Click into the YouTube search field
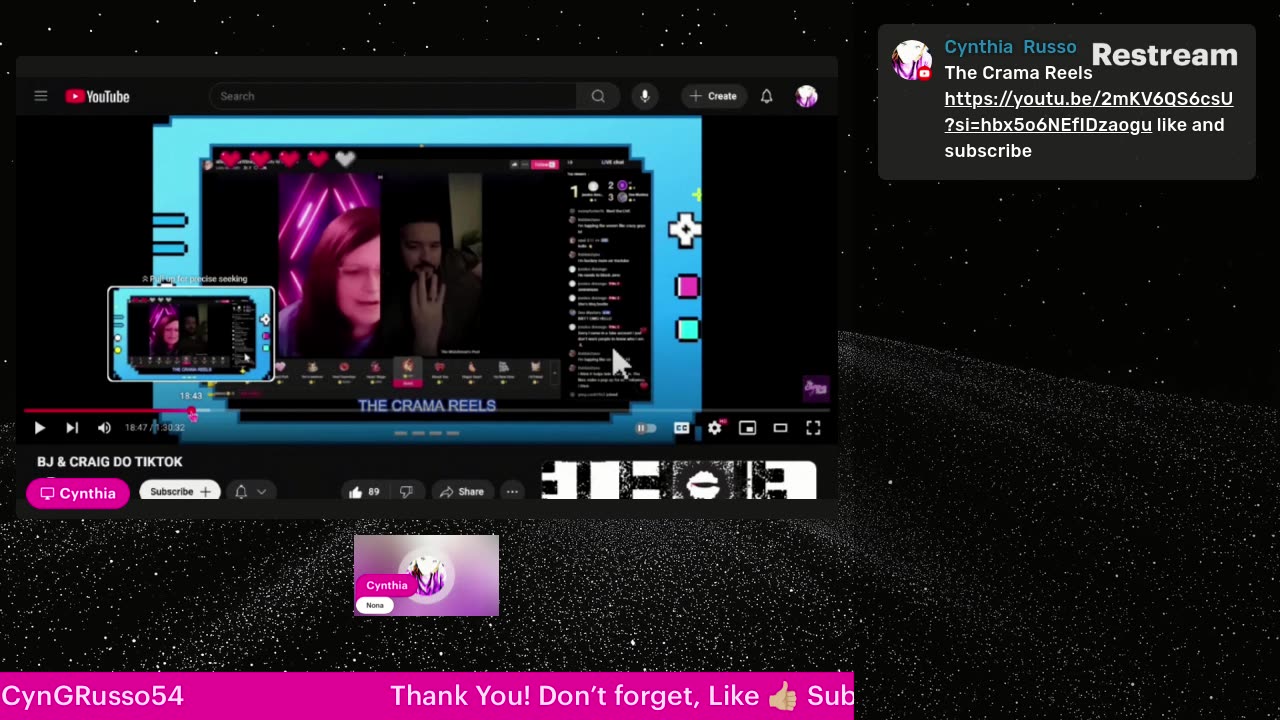 (x=393, y=96)
